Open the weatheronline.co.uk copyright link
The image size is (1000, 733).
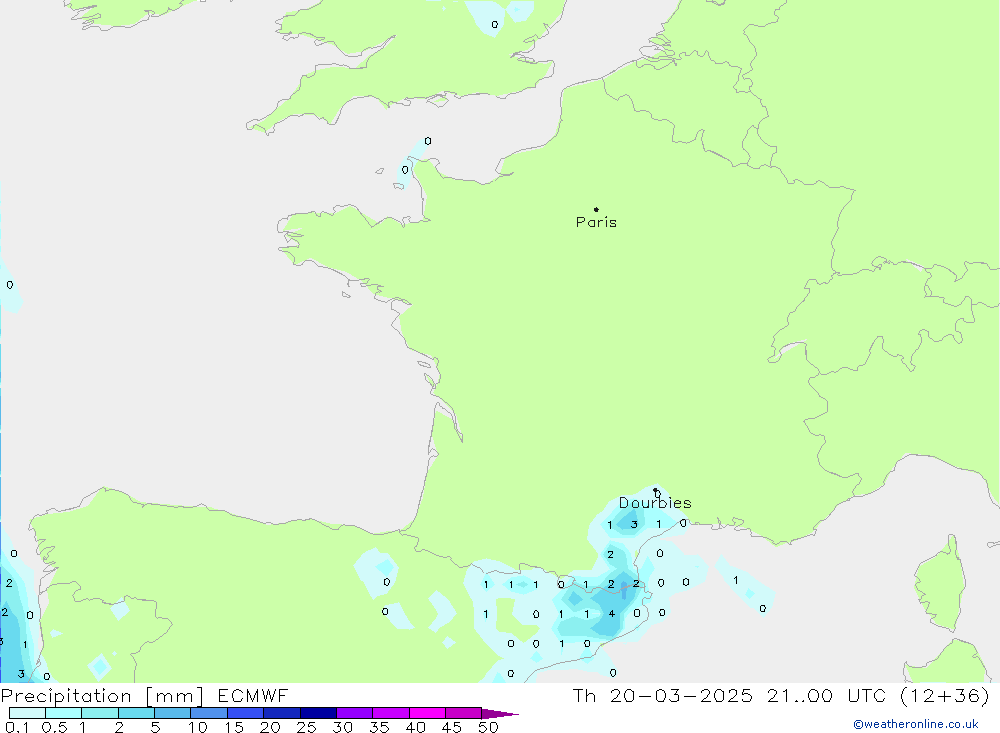916,724
